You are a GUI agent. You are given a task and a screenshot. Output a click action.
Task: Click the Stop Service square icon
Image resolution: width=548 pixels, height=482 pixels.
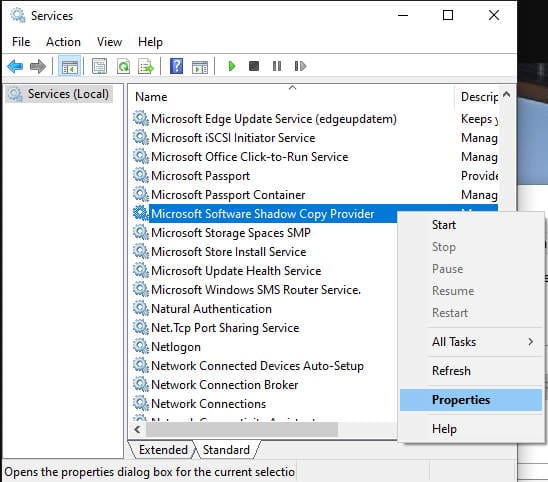tap(254, 66)
